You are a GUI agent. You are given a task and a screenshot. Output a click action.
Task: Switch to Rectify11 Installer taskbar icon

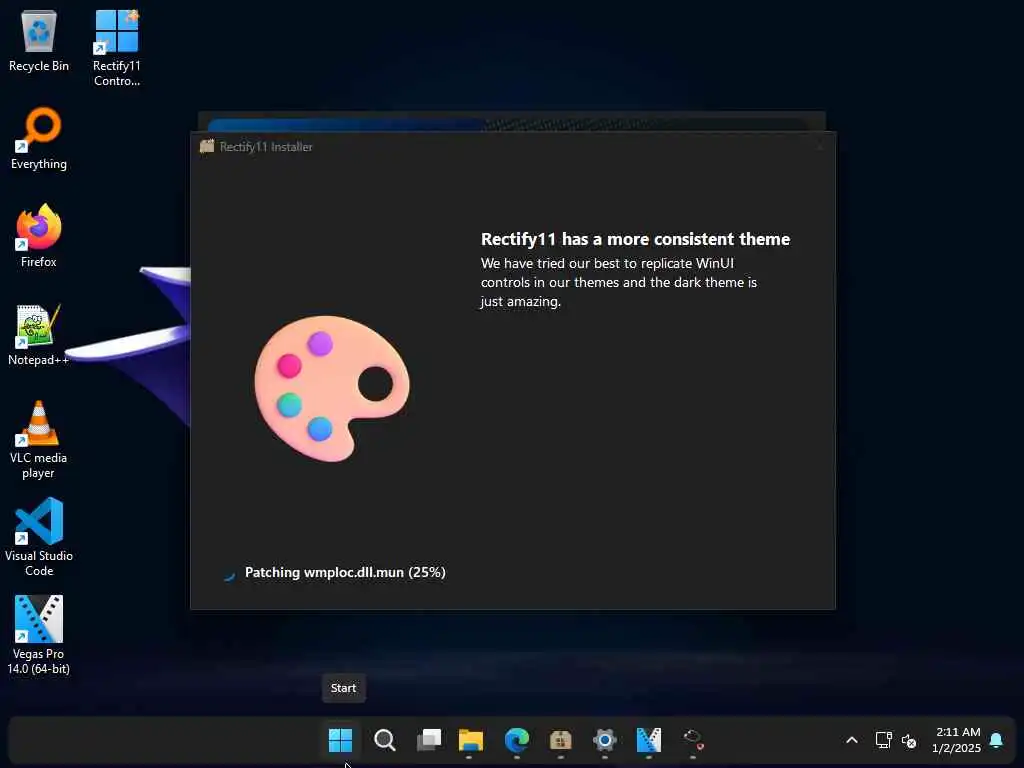coord(560,740)
